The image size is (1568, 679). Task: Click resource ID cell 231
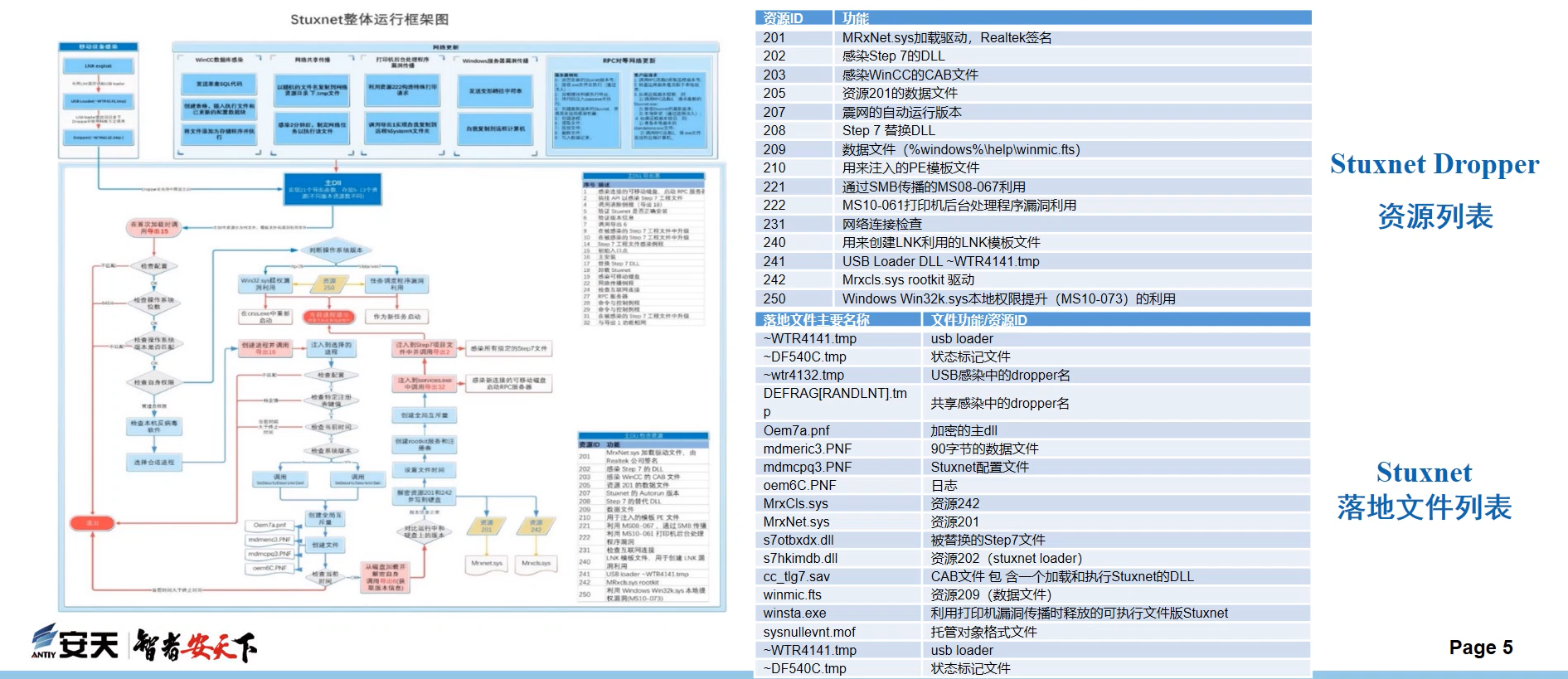794,224
